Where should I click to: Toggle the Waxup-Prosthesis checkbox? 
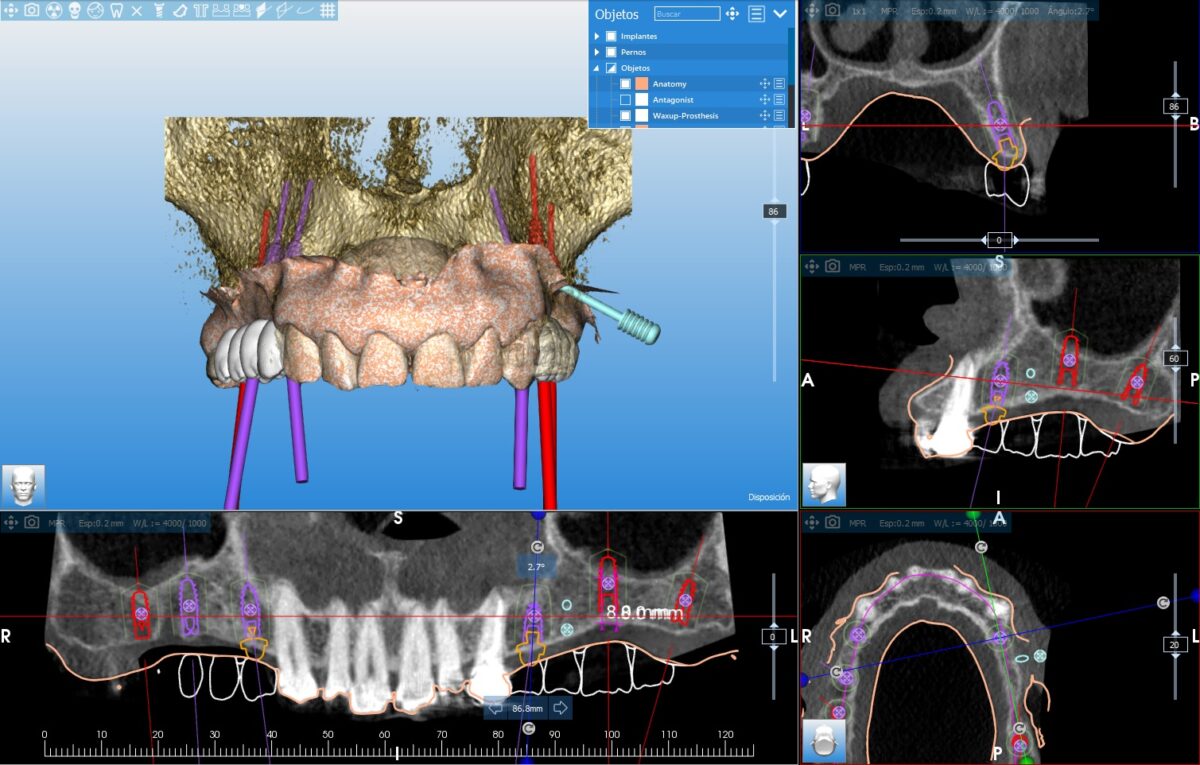(x=625, y=116)
